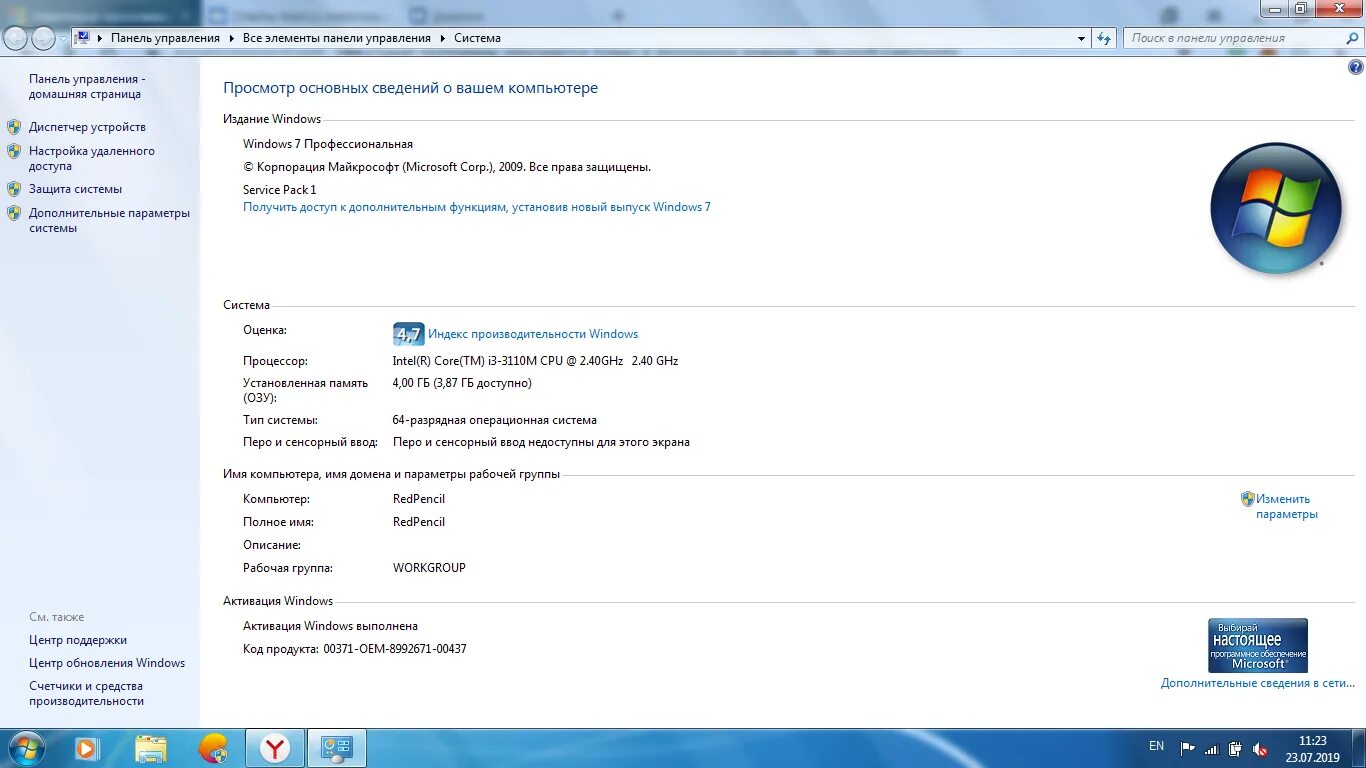Click the address bar refresh button
This screenshot has width=1366, height=768.
pyautogui.click(x=1104, y=38)
